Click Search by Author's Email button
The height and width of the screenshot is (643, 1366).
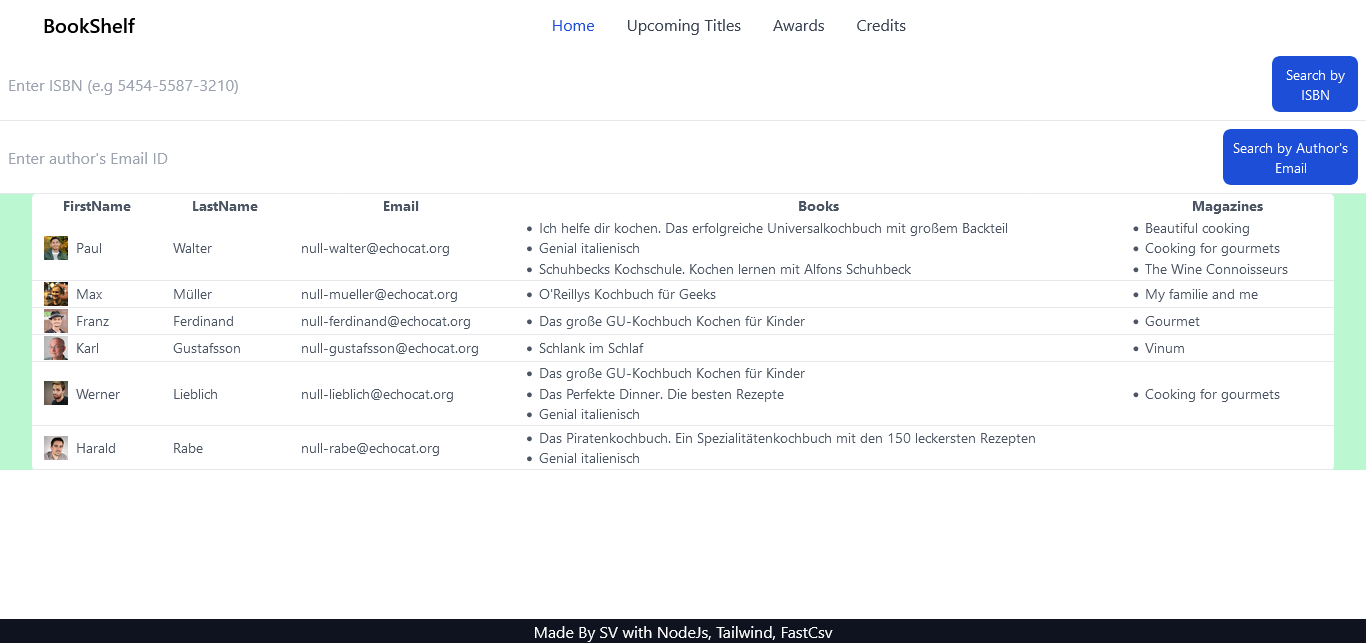(x=1290, y=157)
